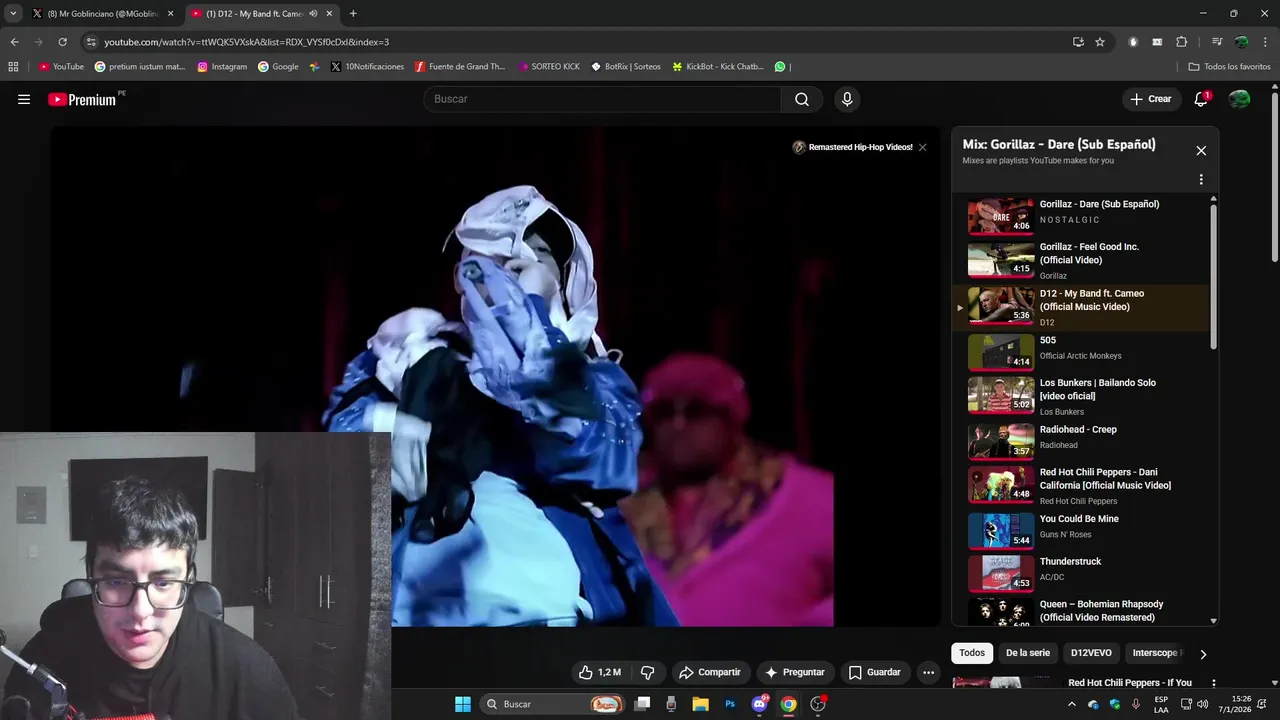
Task: Start voice search with microphone icon
Action: [847, 99]
